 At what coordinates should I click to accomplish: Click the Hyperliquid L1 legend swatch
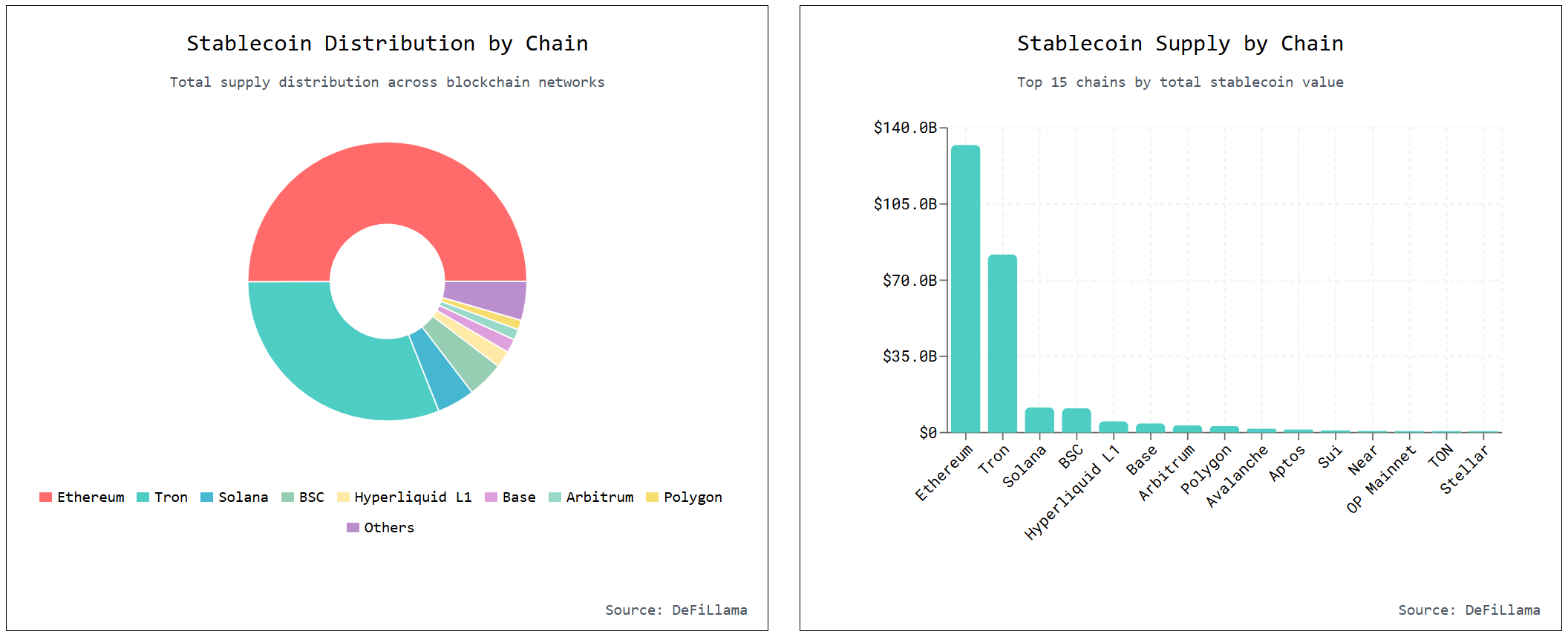pyautogui.click(x=343, y=497)
